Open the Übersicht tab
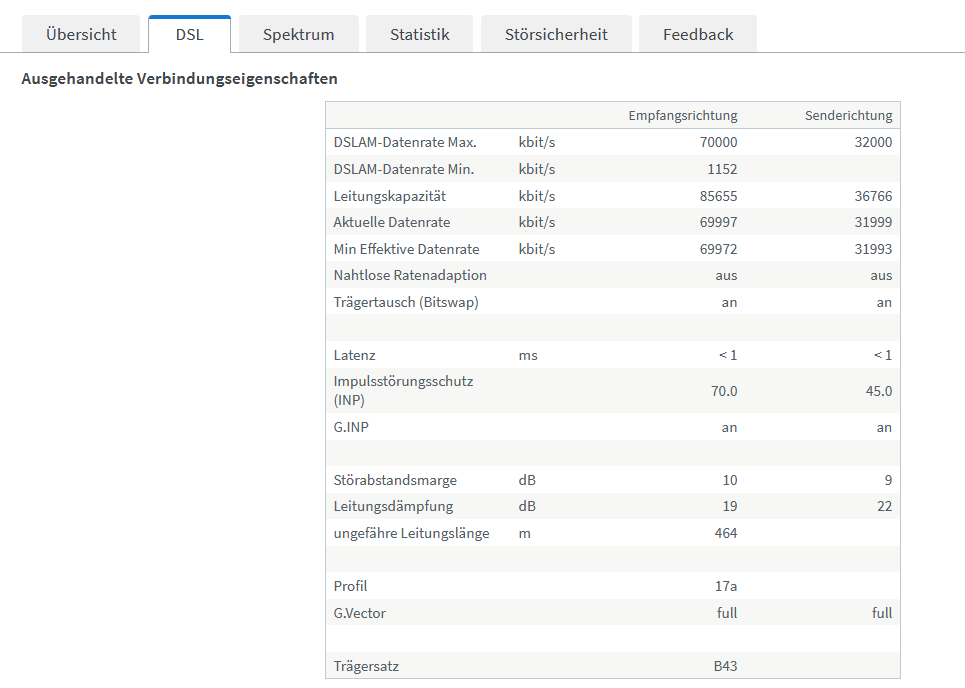The image size is (965, 688). click(81, 34)
